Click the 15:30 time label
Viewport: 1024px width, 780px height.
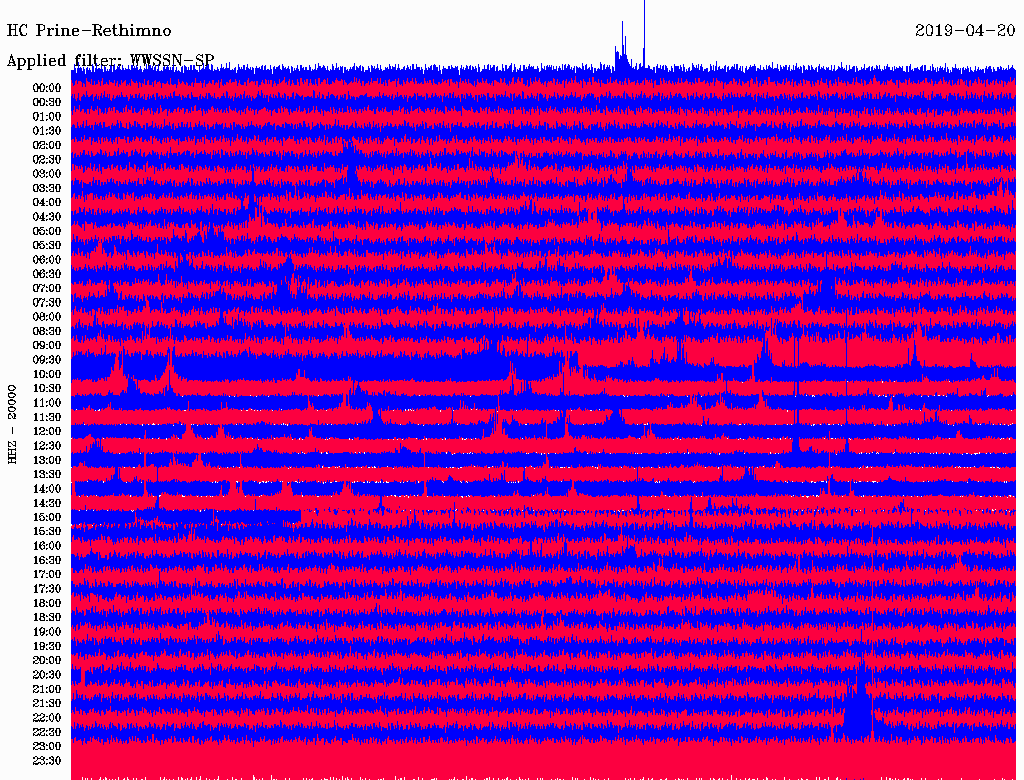point(47,532)
